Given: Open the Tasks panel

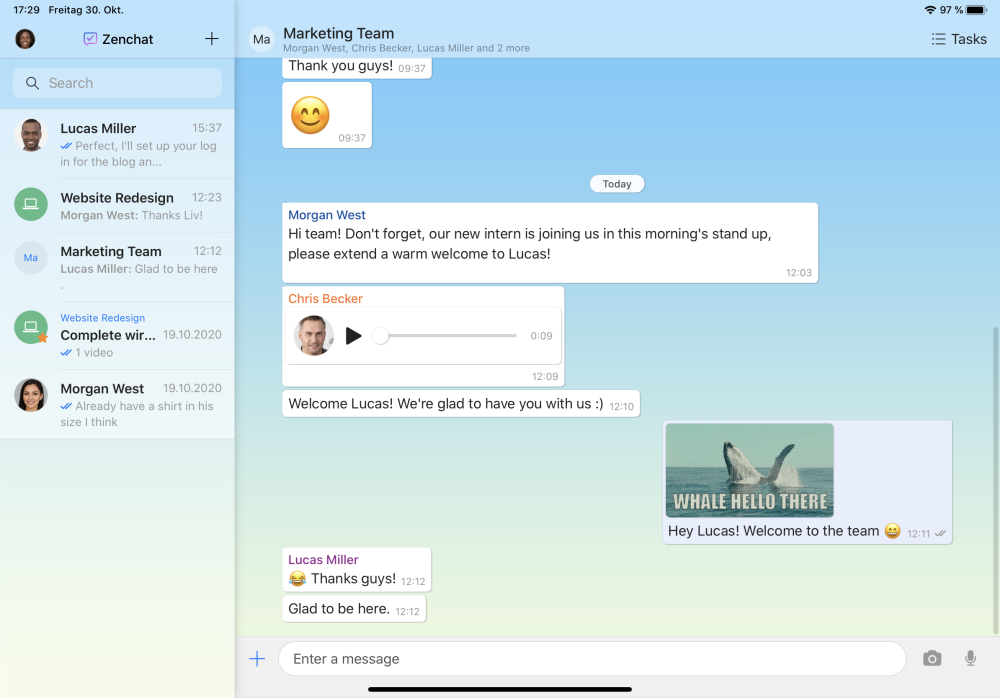Looking at the screenshot, I should (959, 39).
